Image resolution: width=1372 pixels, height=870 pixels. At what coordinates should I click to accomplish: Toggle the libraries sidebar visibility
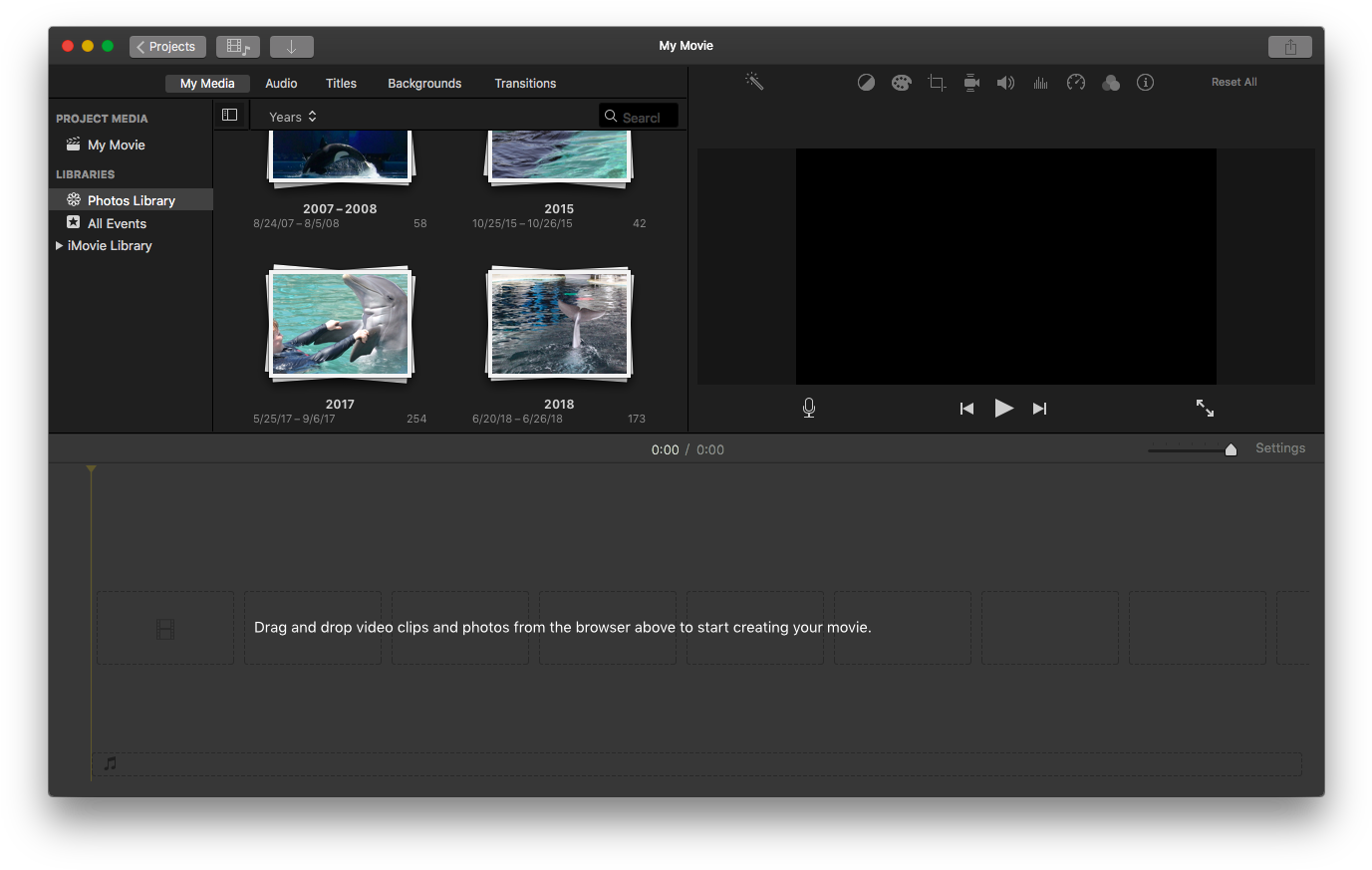(230, 115)
